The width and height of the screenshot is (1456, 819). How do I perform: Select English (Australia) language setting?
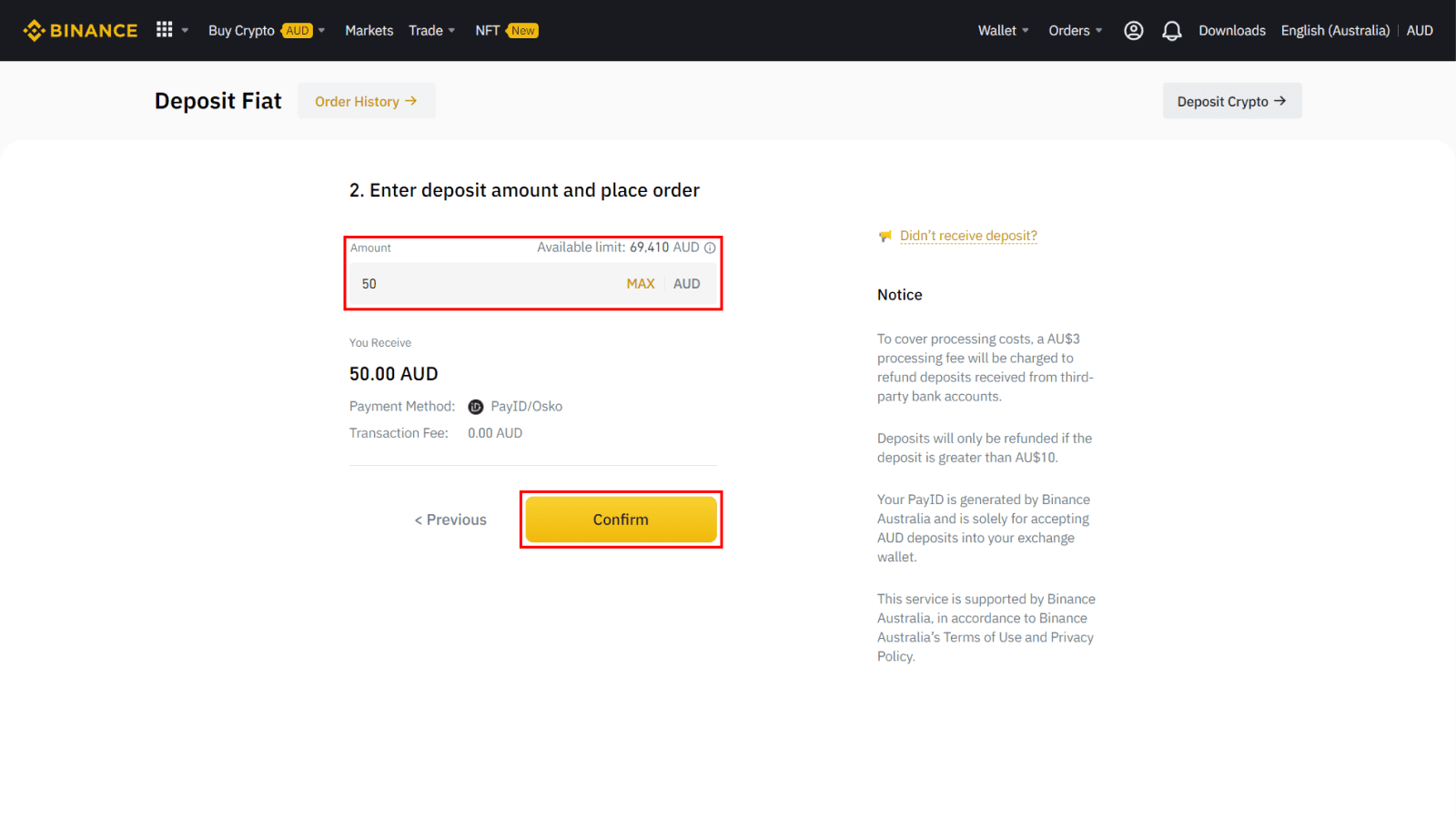tap(1335, 31)
